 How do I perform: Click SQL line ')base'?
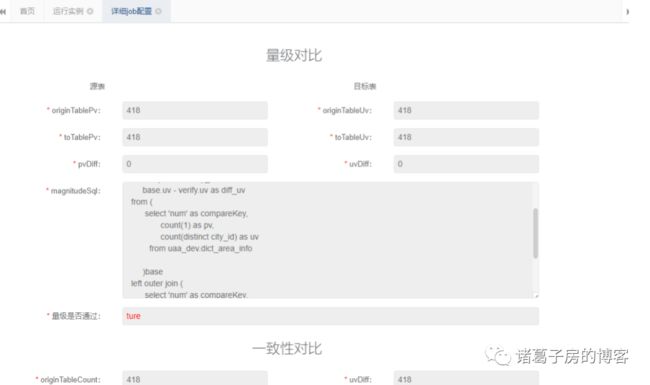(x=153, y=271)
